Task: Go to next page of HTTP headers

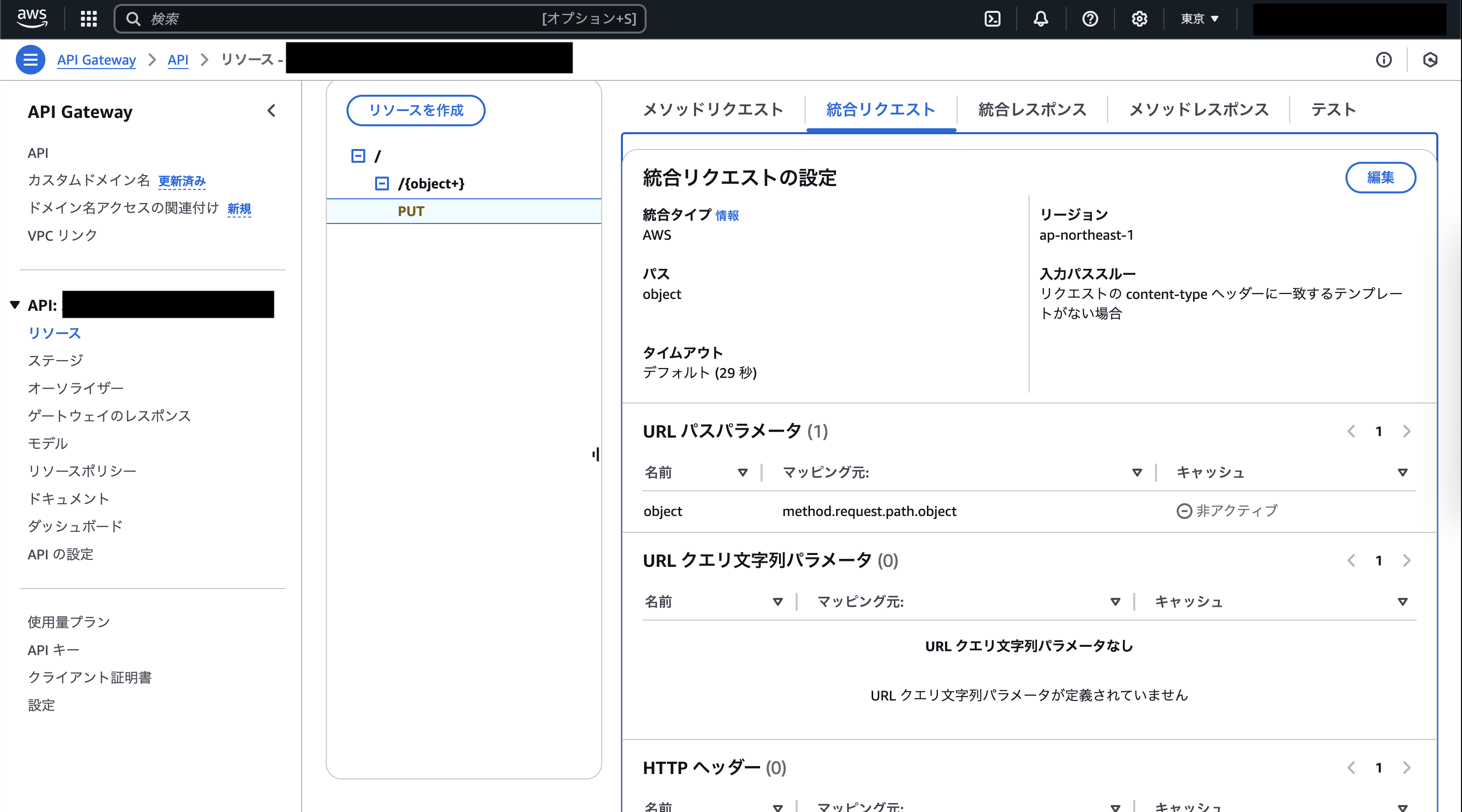Action: [1406, 768]
